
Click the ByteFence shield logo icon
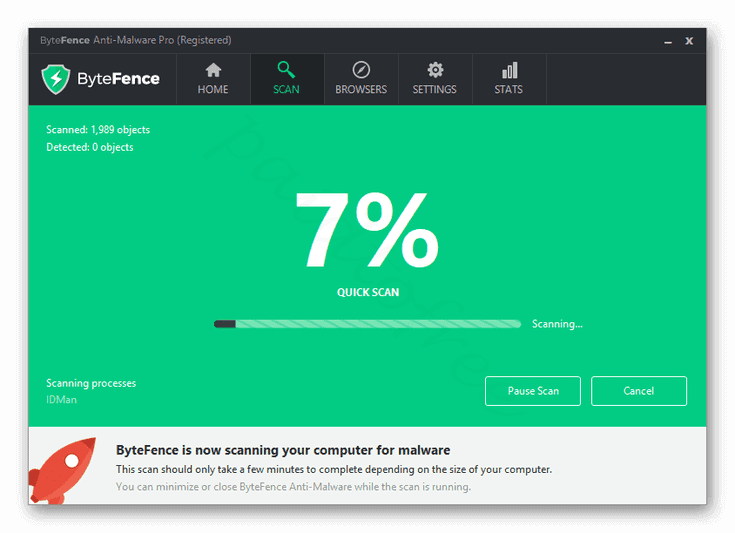coord(56,79)
